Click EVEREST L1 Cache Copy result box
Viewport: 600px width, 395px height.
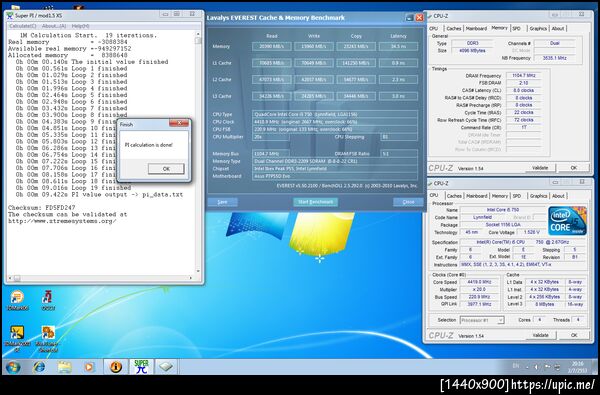(356, 63)
